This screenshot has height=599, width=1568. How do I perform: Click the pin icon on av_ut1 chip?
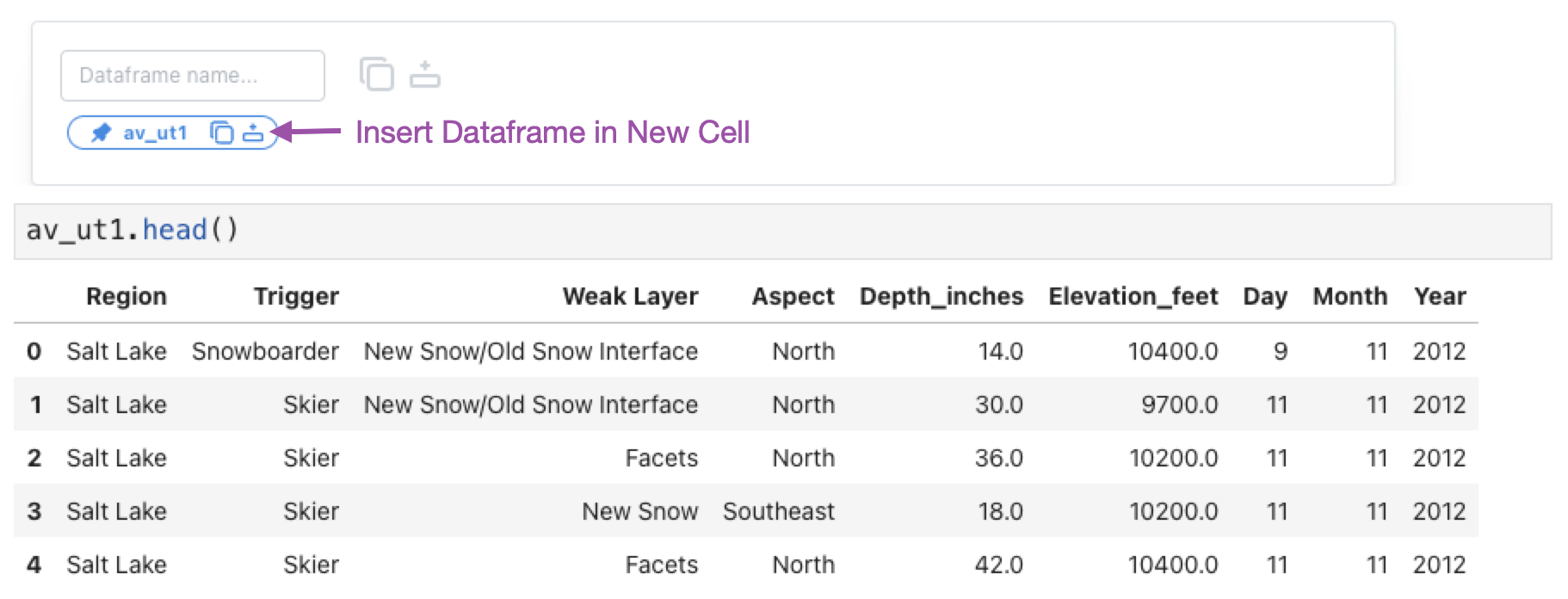point(102,133)
